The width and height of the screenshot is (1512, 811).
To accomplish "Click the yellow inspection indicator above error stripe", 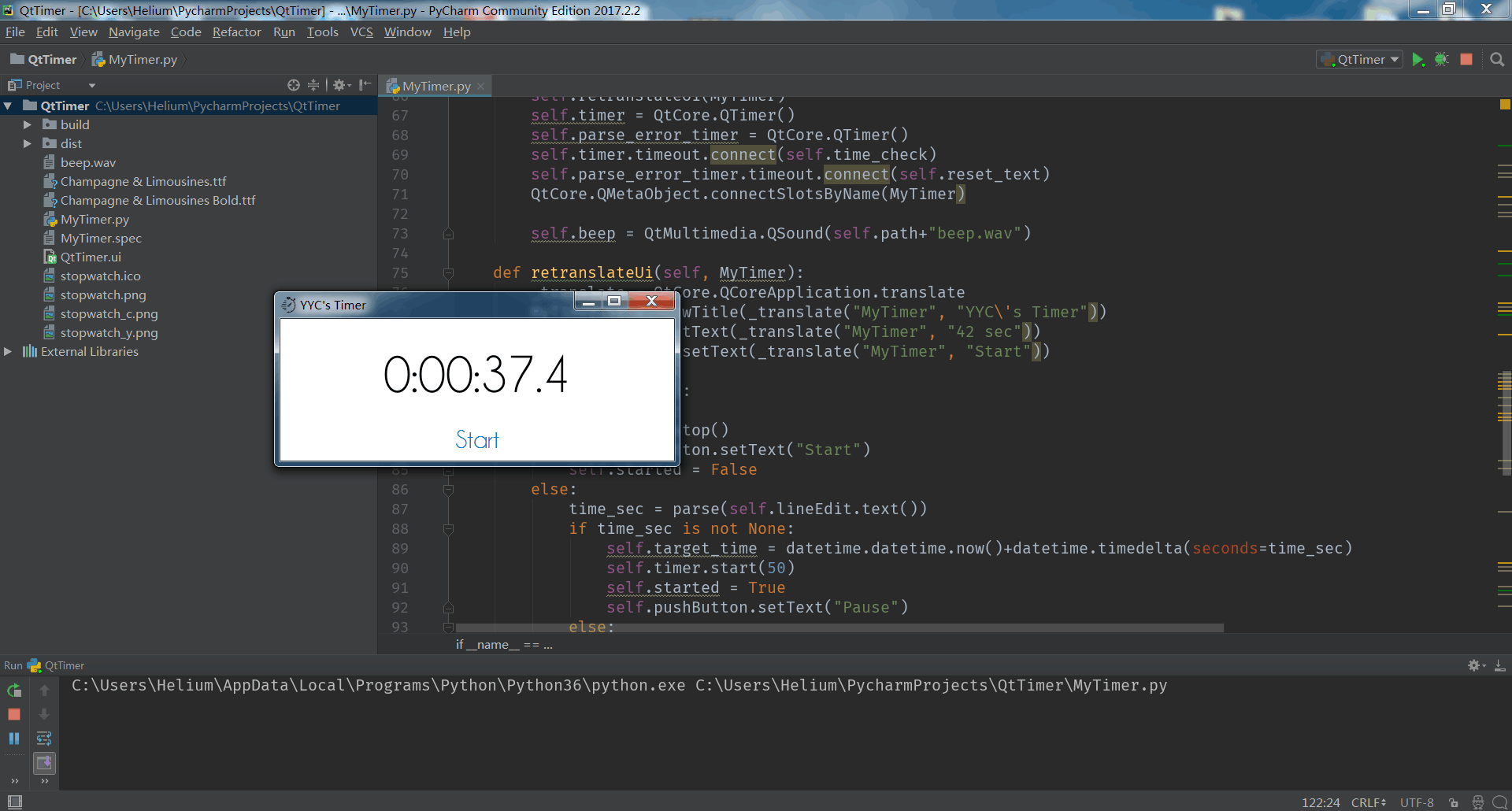I will click(x=1505, y=105).
